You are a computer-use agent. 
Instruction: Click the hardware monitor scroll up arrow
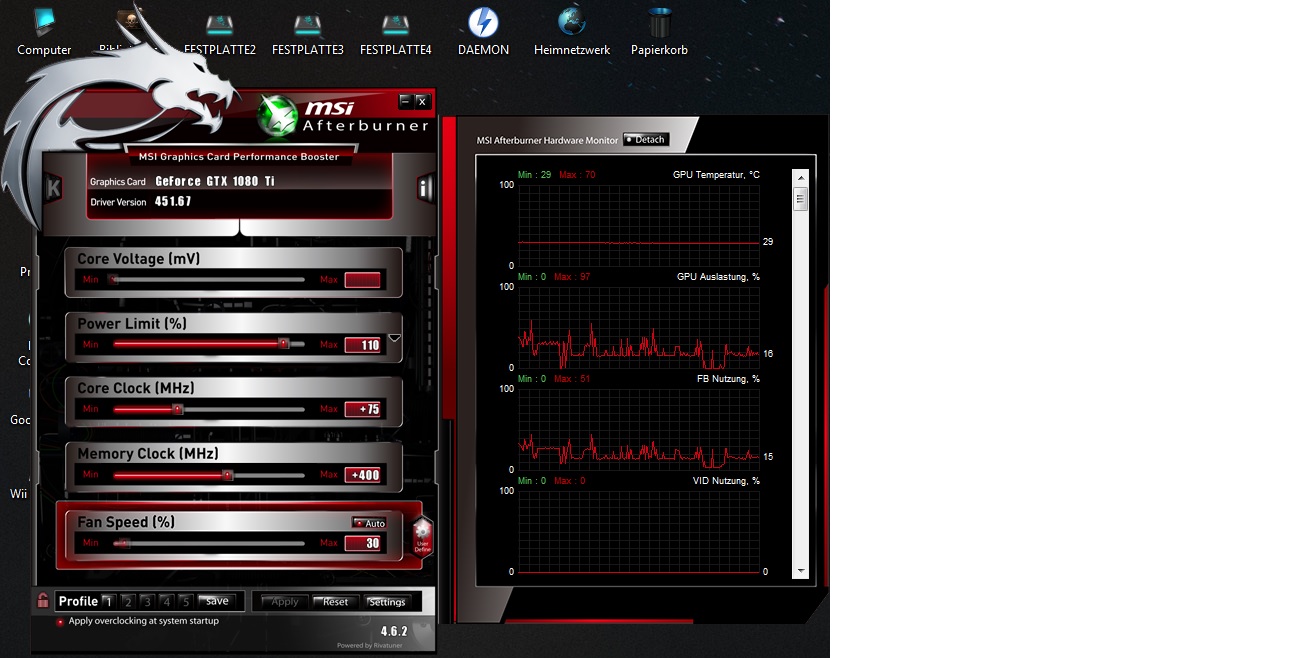[x=800, y=177]
